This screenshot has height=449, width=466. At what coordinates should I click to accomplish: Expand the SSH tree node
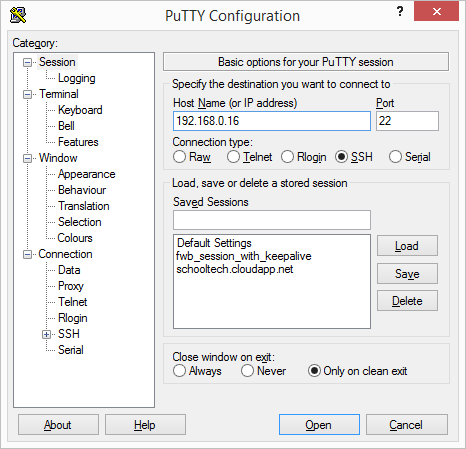coord(47,334)
